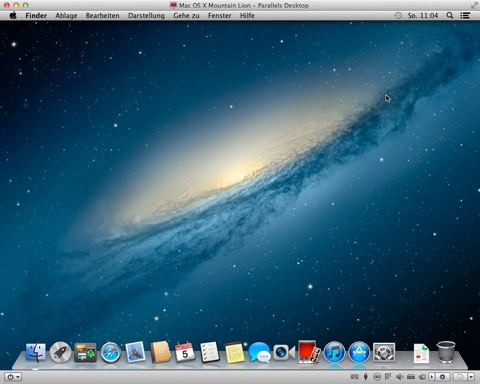This screenshot has width=480, height=384.
Task: Open Mail stamp icon in the Dock
Action: click(135, 352)
